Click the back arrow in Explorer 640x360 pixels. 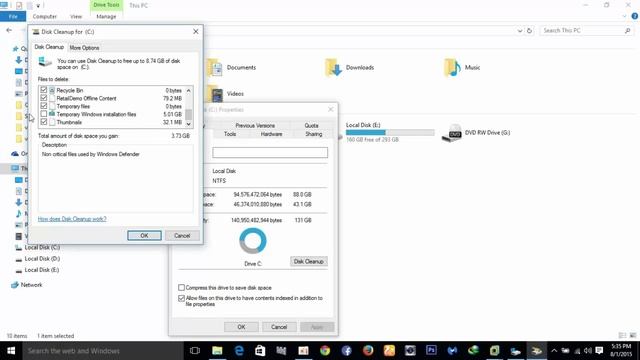(9, 30)
